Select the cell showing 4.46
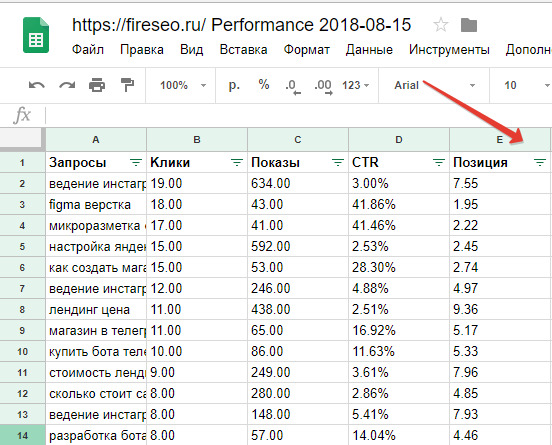The image size is (552, 445). point(500,435)
